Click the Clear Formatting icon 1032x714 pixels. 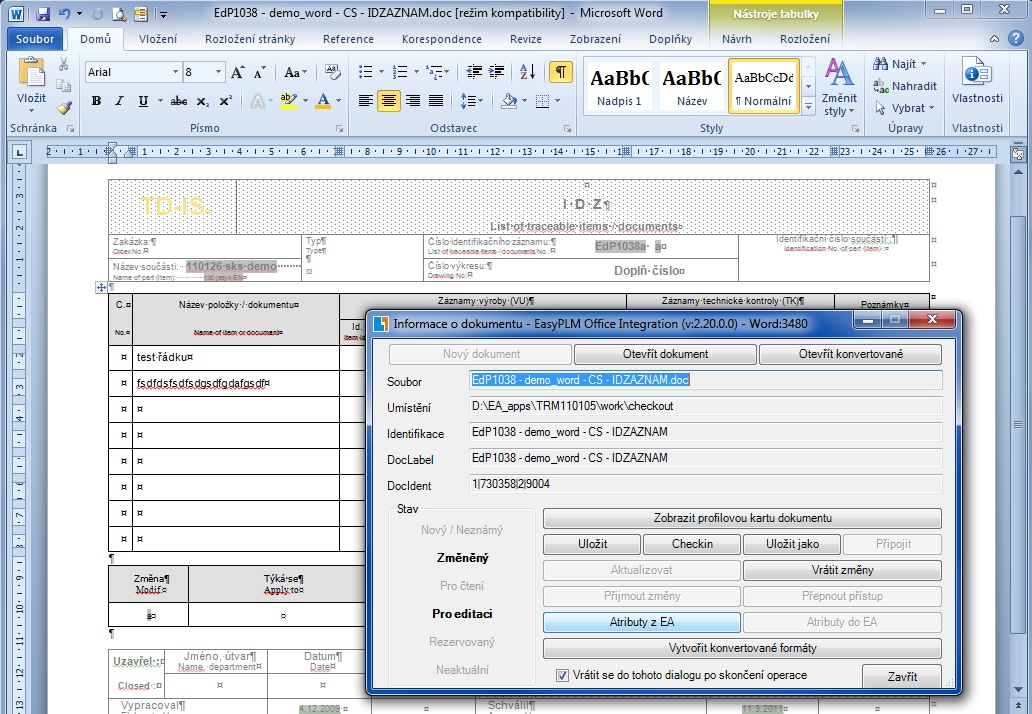[x=332, y=72]
